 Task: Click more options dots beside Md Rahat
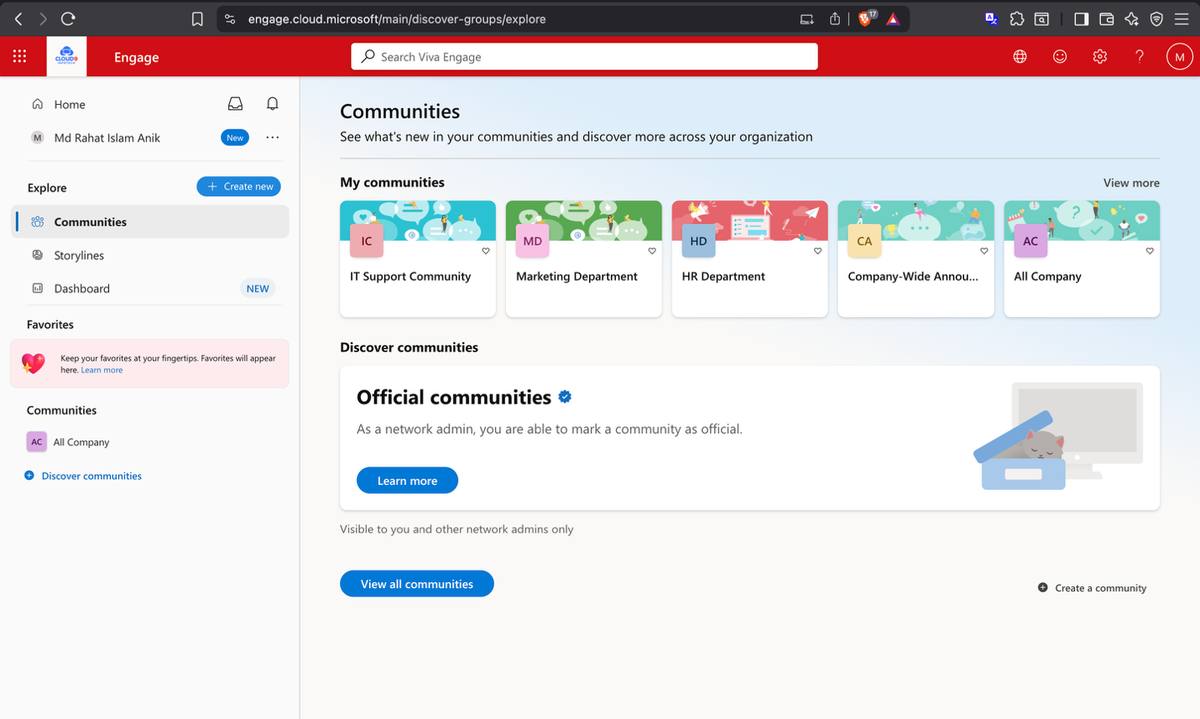point(272,138)
